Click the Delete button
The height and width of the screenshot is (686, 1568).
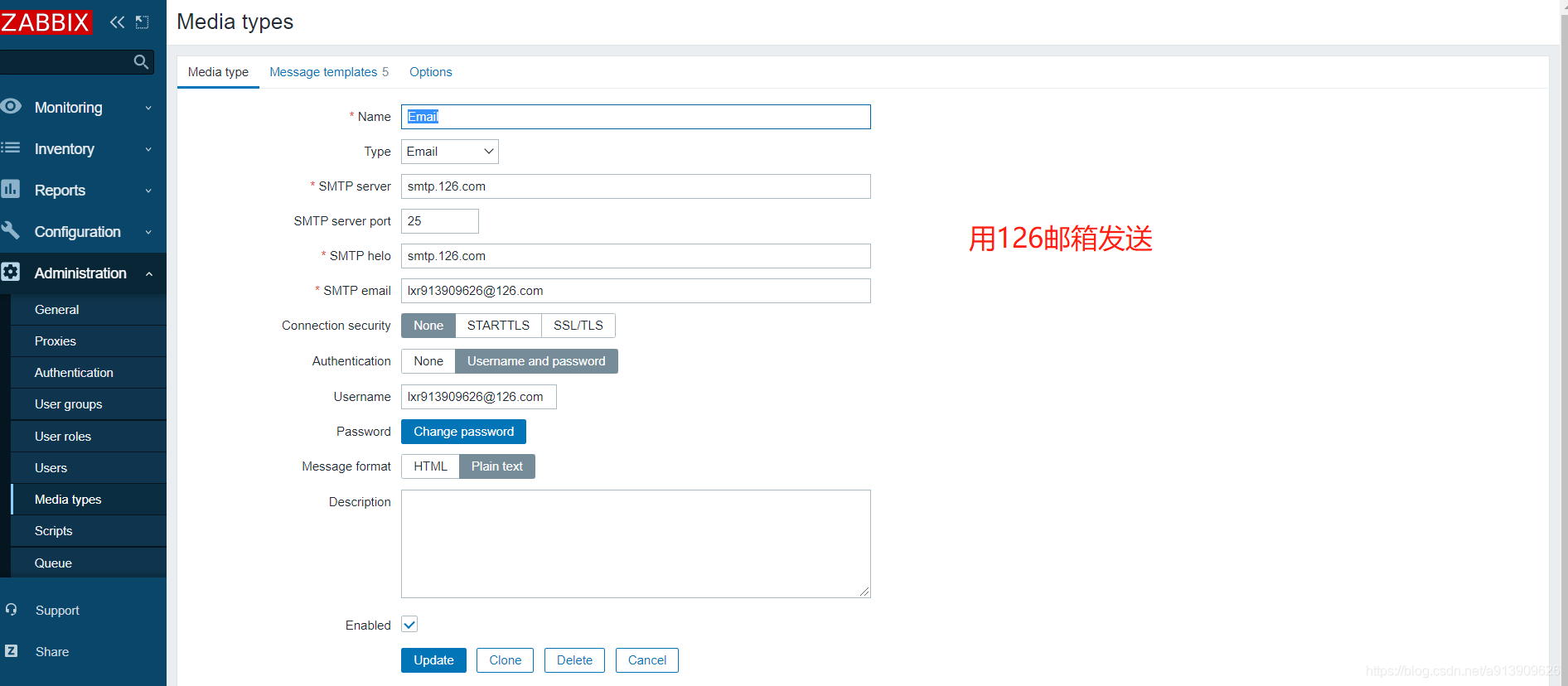point(574,660)
